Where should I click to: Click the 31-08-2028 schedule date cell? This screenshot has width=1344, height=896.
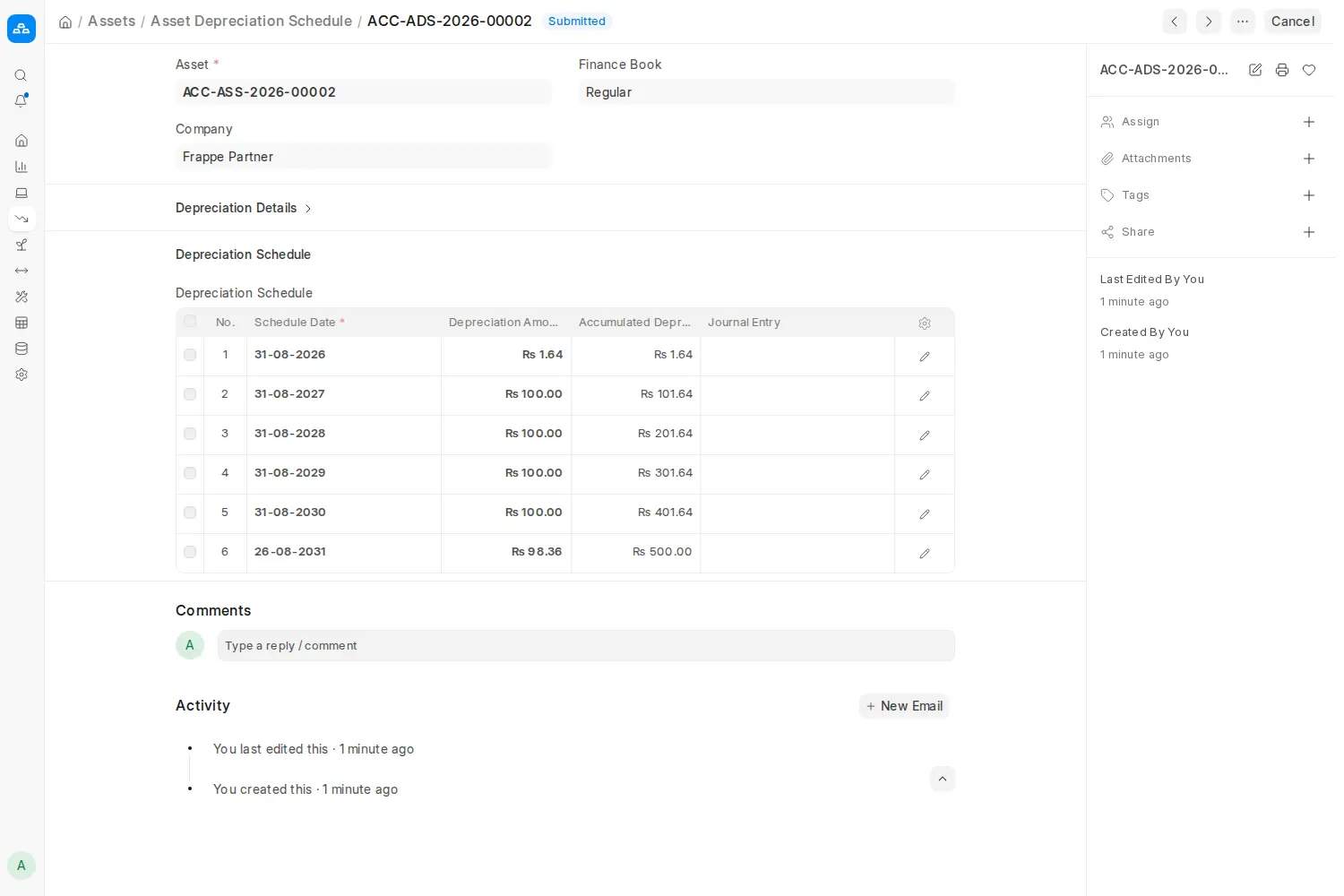[x=344, y=434]
